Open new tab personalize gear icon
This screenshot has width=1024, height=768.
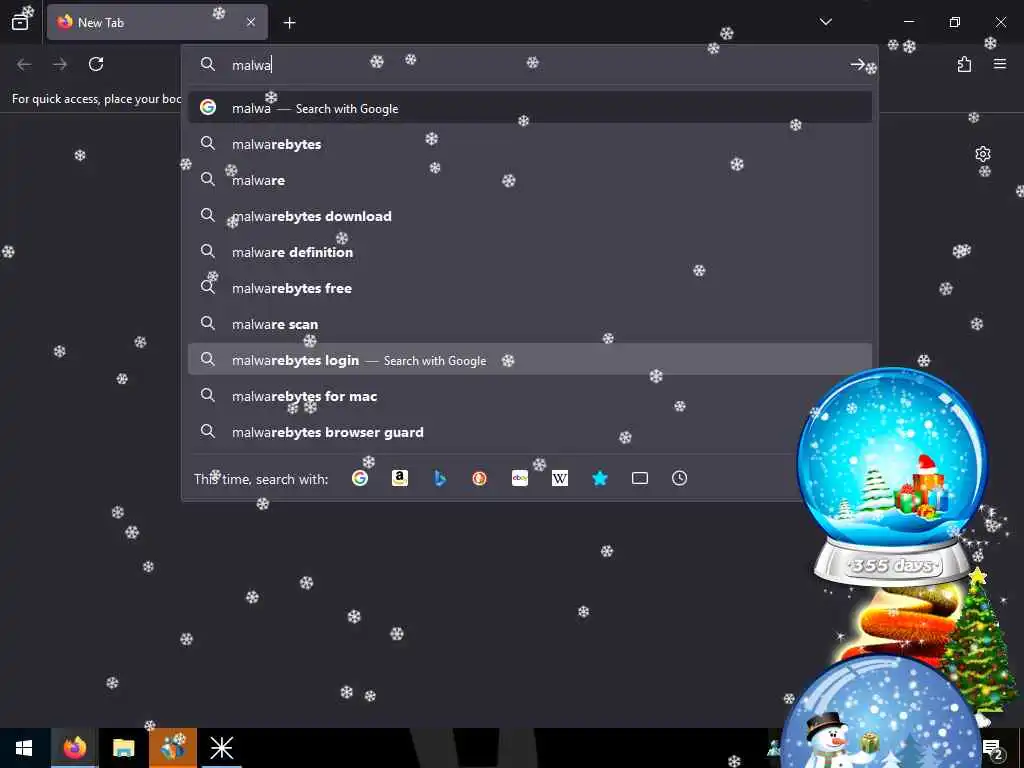tap(982, 154)
